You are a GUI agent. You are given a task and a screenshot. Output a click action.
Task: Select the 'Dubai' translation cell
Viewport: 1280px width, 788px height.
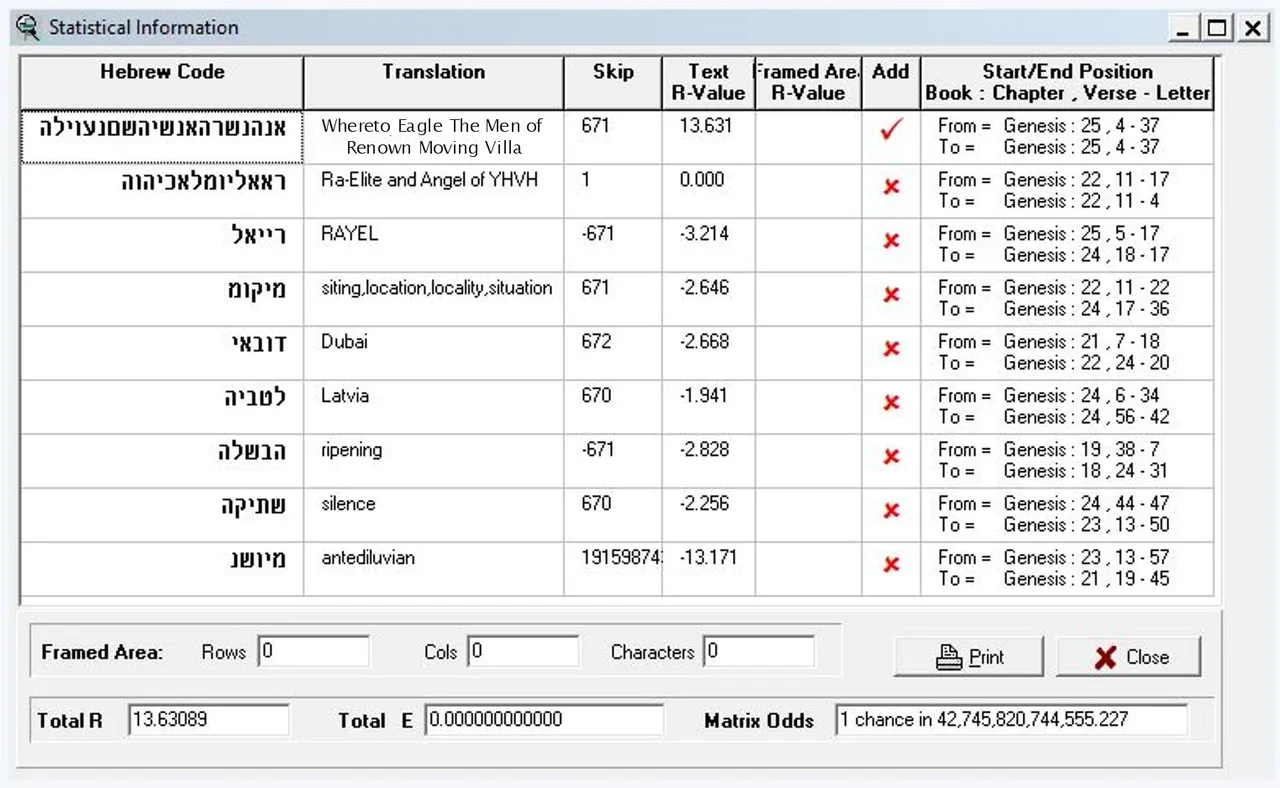[433, 353]
